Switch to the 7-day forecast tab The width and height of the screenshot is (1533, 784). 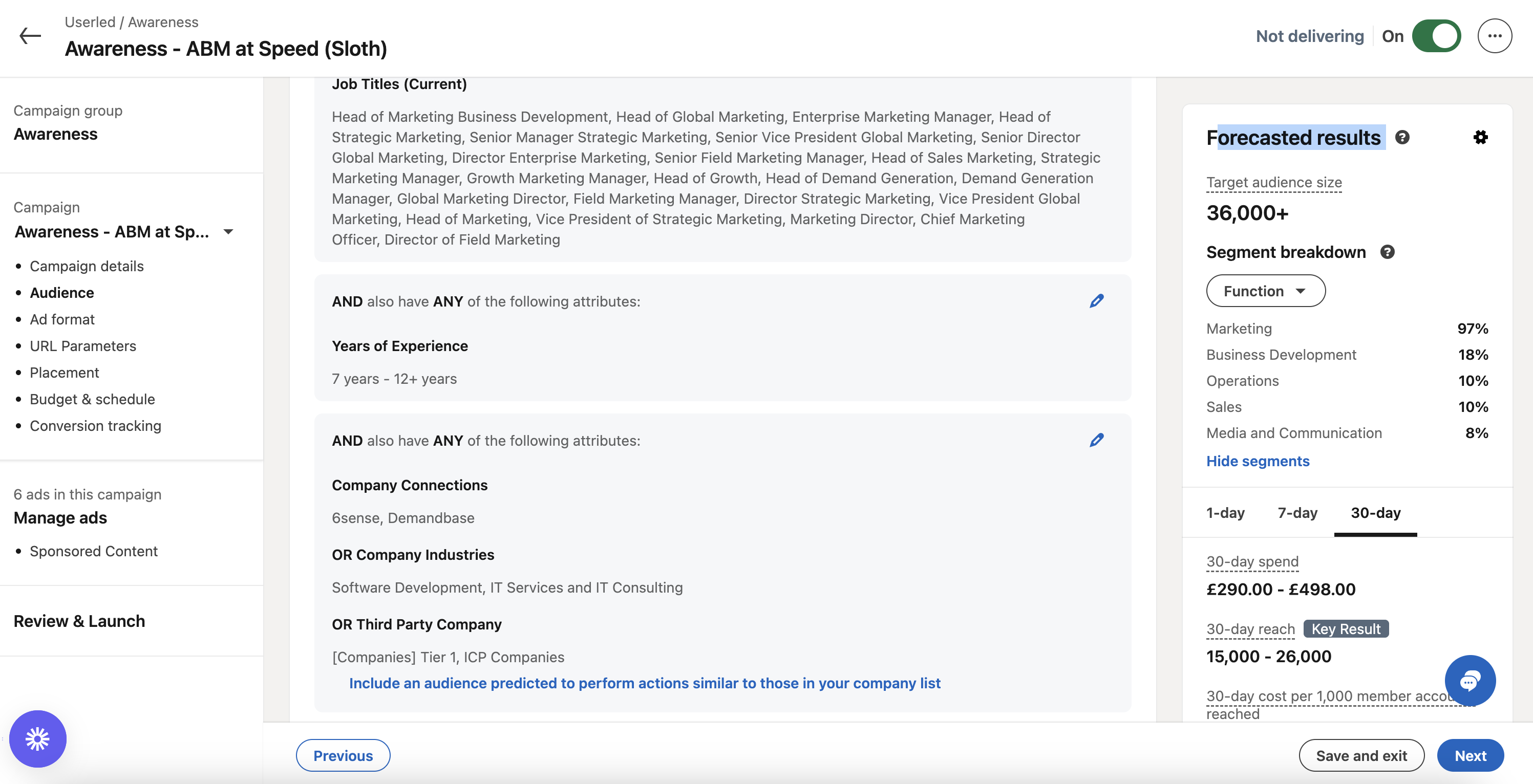tap(1297, 513)
